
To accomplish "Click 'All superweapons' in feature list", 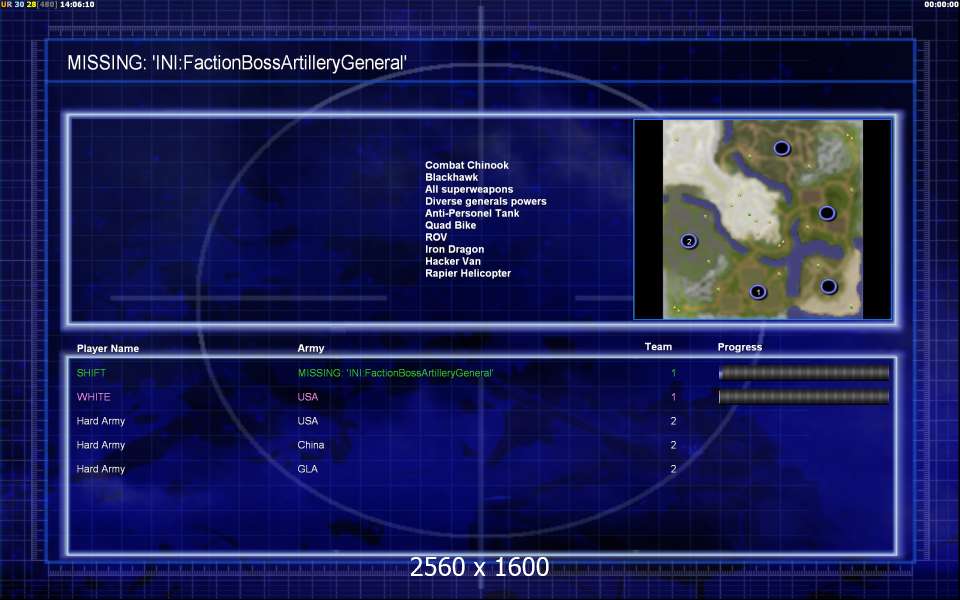I will point(469,189).
